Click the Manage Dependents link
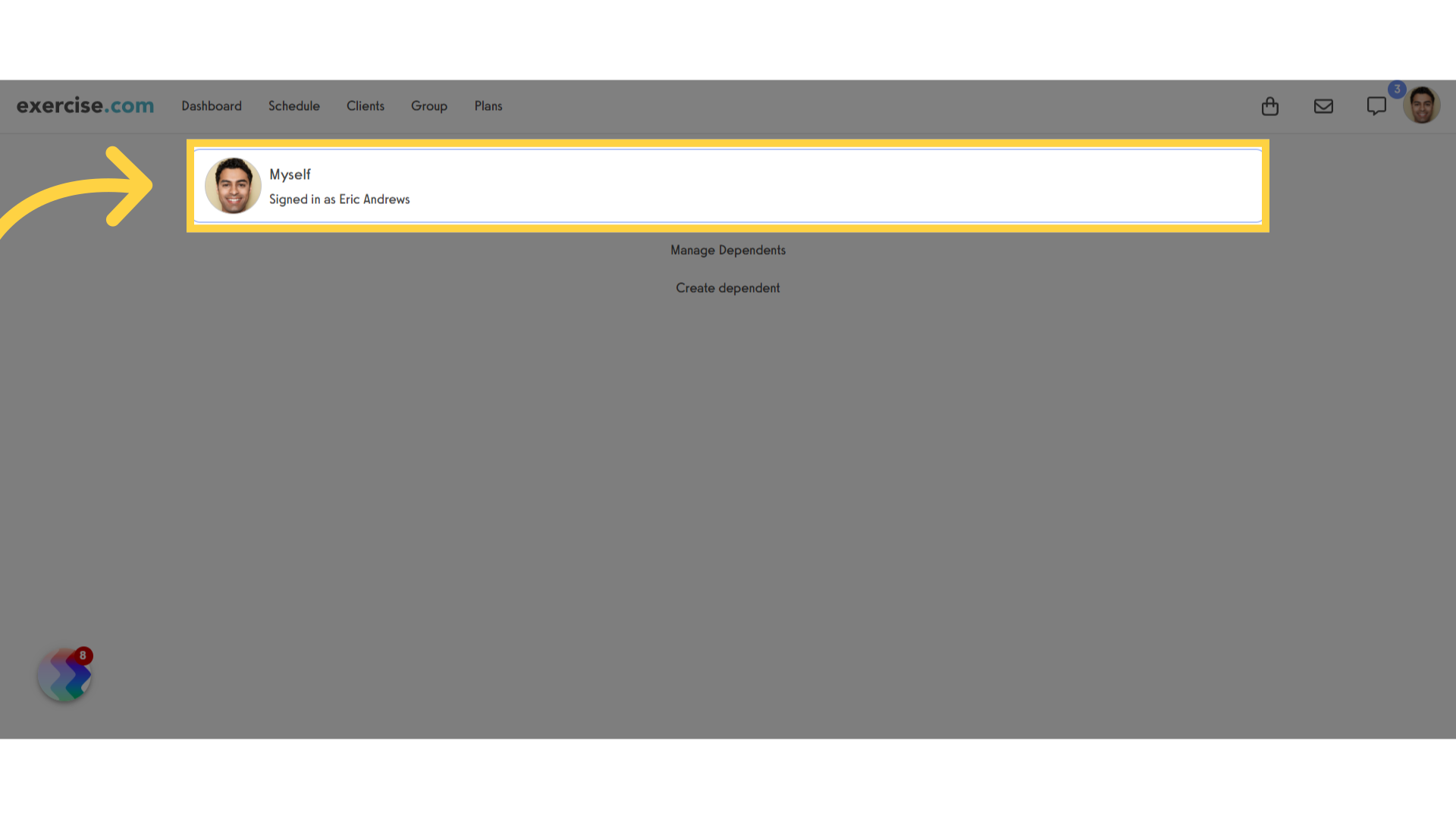The width and height of the screenshot is (1456, 819). pyautogui.click(x=728, y=250)
